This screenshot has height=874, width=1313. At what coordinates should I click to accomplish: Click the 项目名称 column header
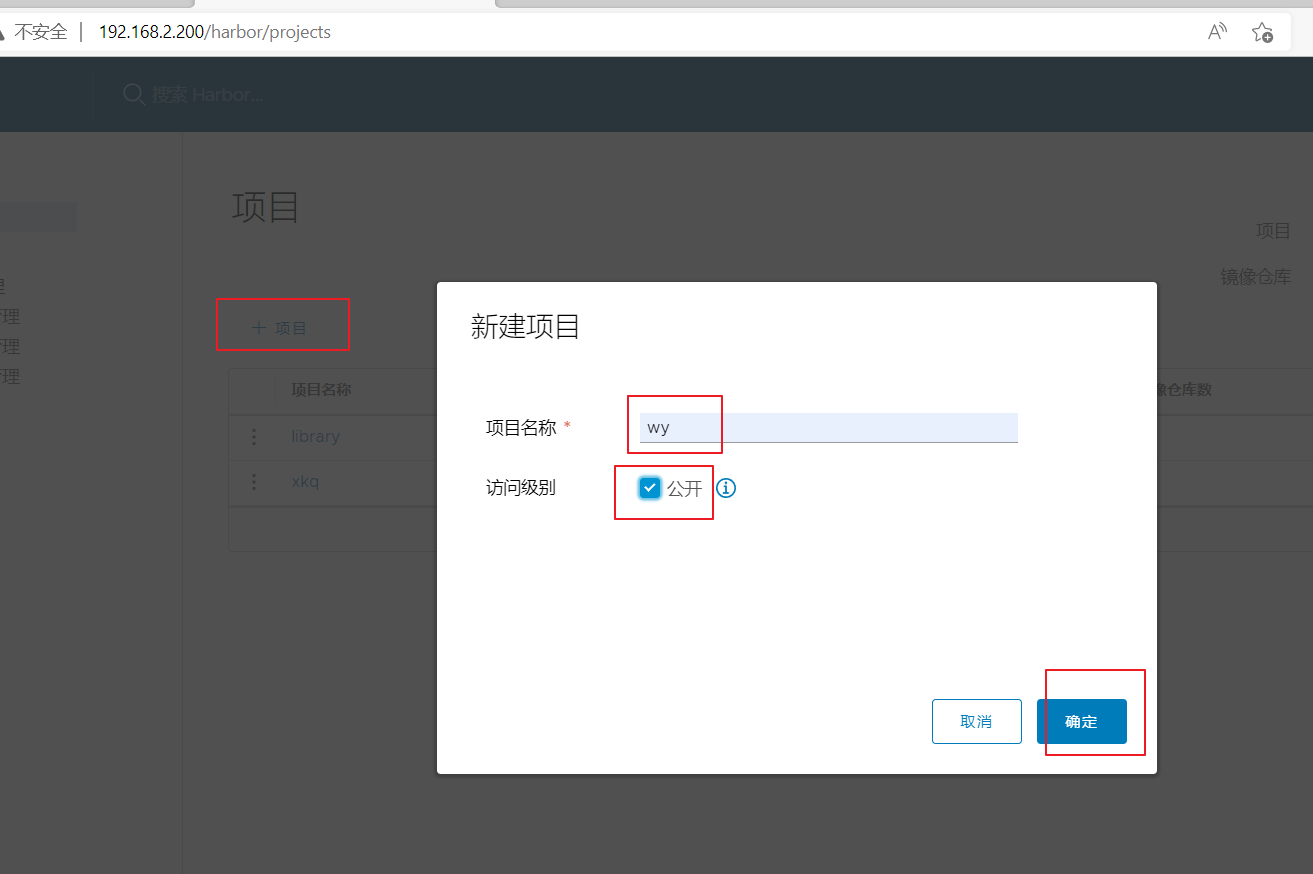click(321, 390)
